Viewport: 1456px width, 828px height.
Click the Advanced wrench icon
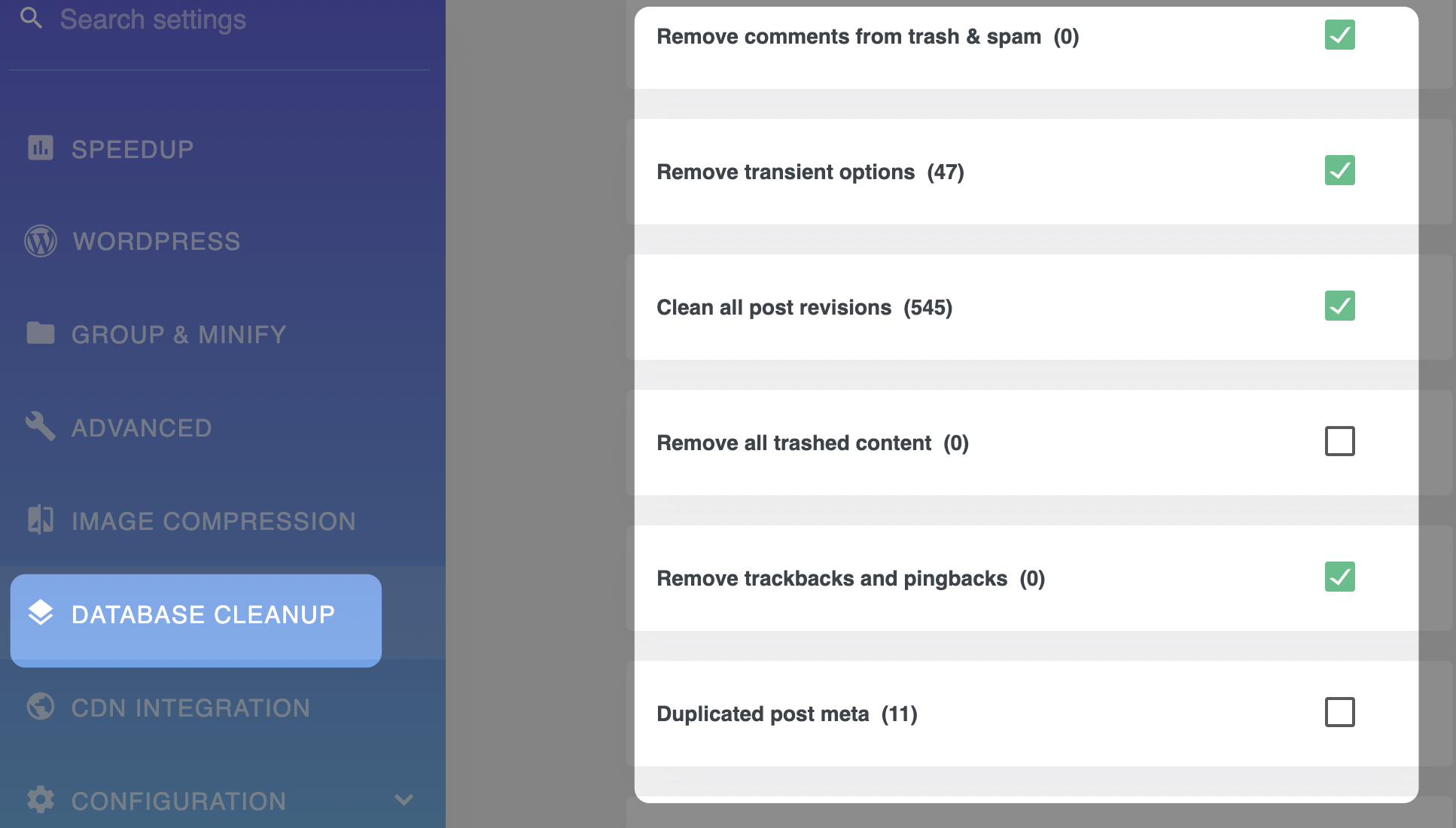(x=41, y=426)
